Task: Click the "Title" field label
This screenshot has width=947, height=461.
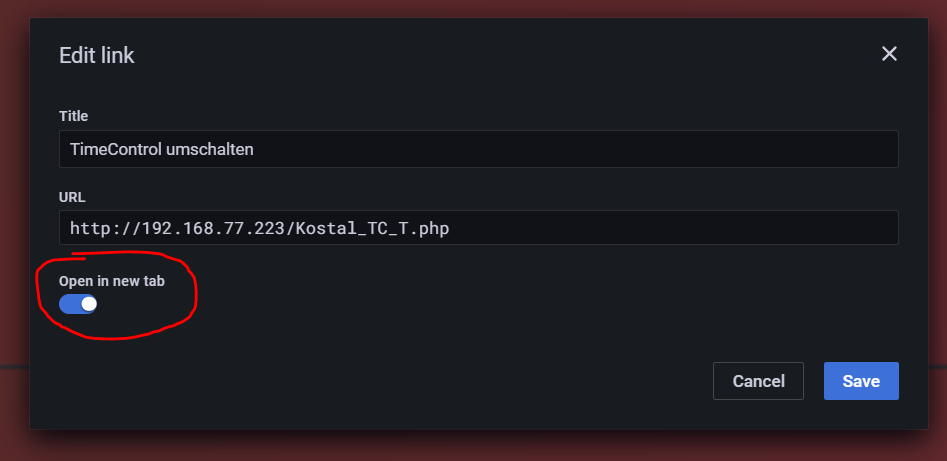Action: click(74, 116)
